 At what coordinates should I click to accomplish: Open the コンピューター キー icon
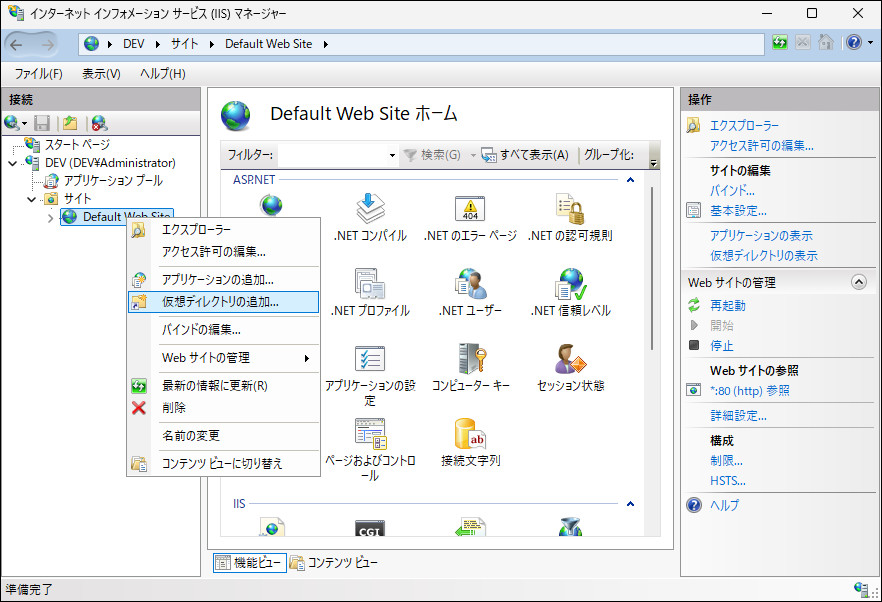pos(470,367)
